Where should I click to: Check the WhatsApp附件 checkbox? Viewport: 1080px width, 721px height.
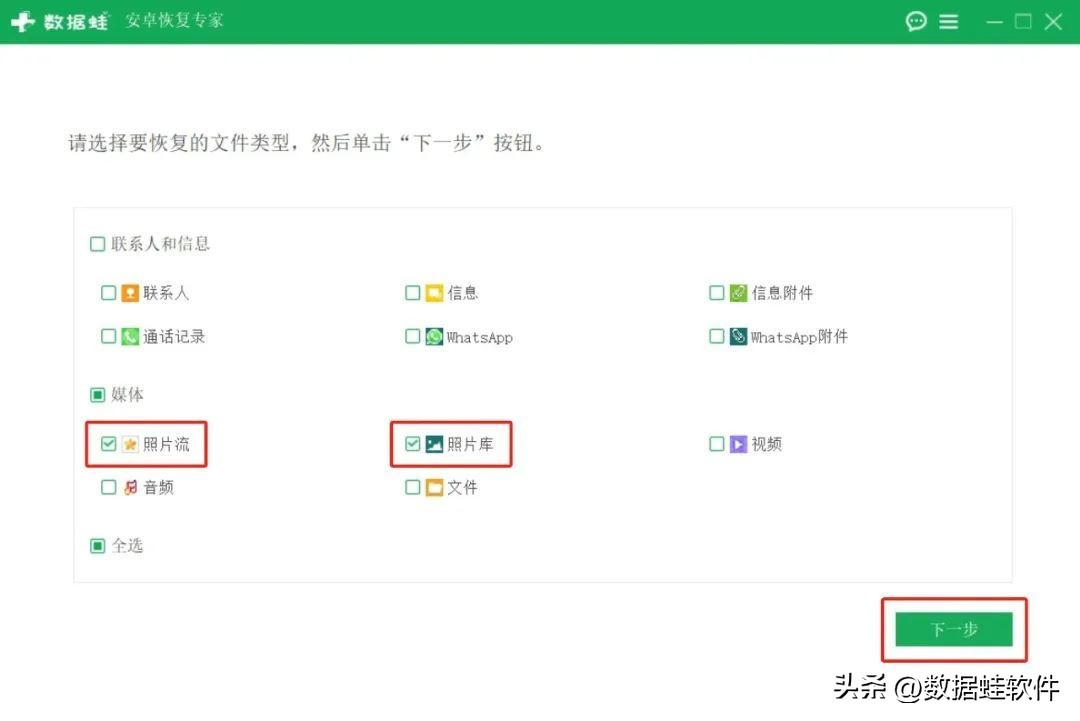click(x=717, y=337)
